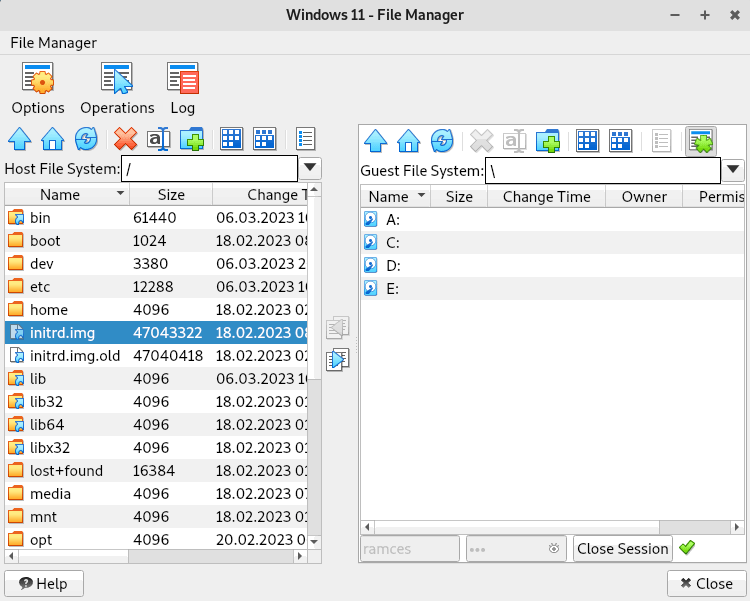Select guest drive C:
The height and width of the screenshot is (601, 750).
coord(552,243)
